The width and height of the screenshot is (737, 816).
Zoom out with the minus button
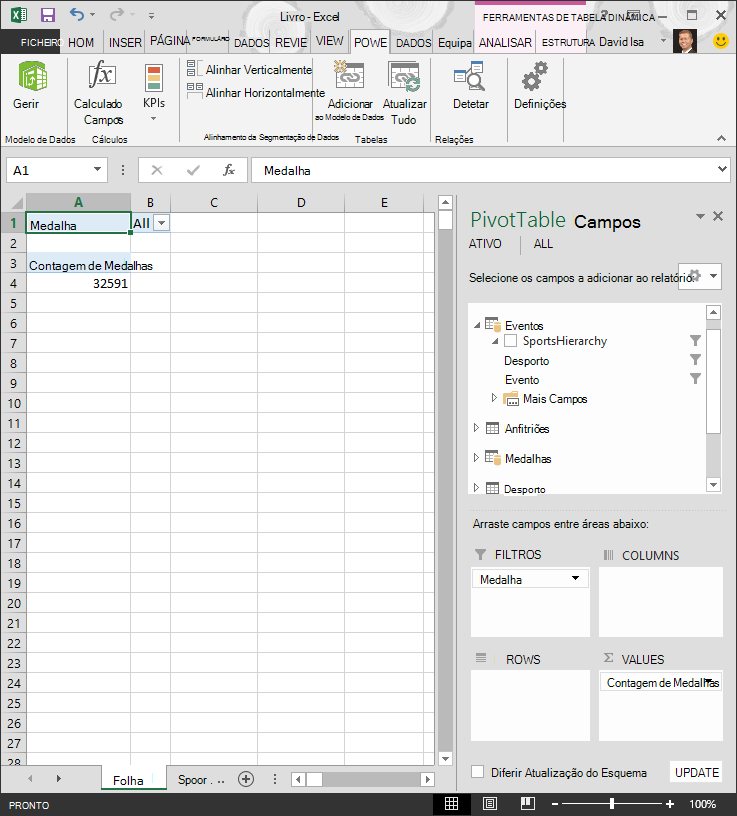(x=555, y=804)
